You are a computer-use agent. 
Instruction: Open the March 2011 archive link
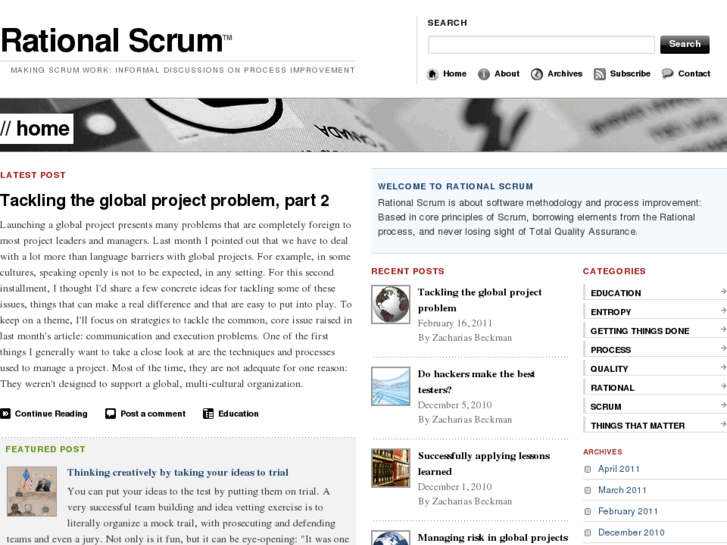(x=622, y=490)
